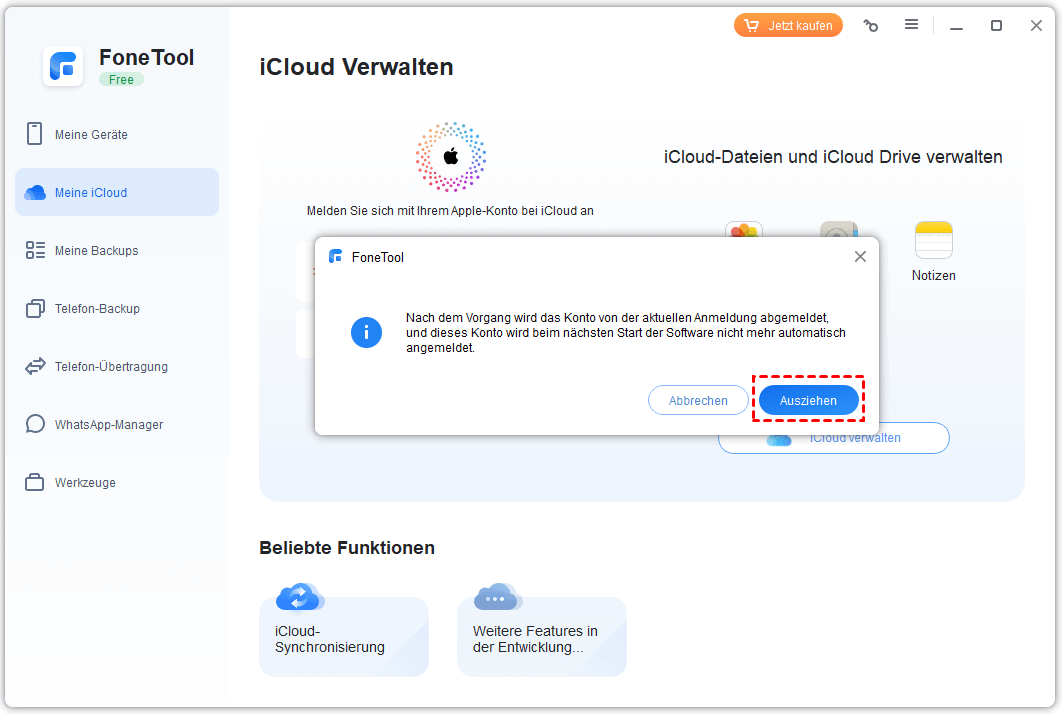The height and width of the screenshot is (714, 1062).
Task: Open the Notizen notes icon
Action: pos(933,242)
